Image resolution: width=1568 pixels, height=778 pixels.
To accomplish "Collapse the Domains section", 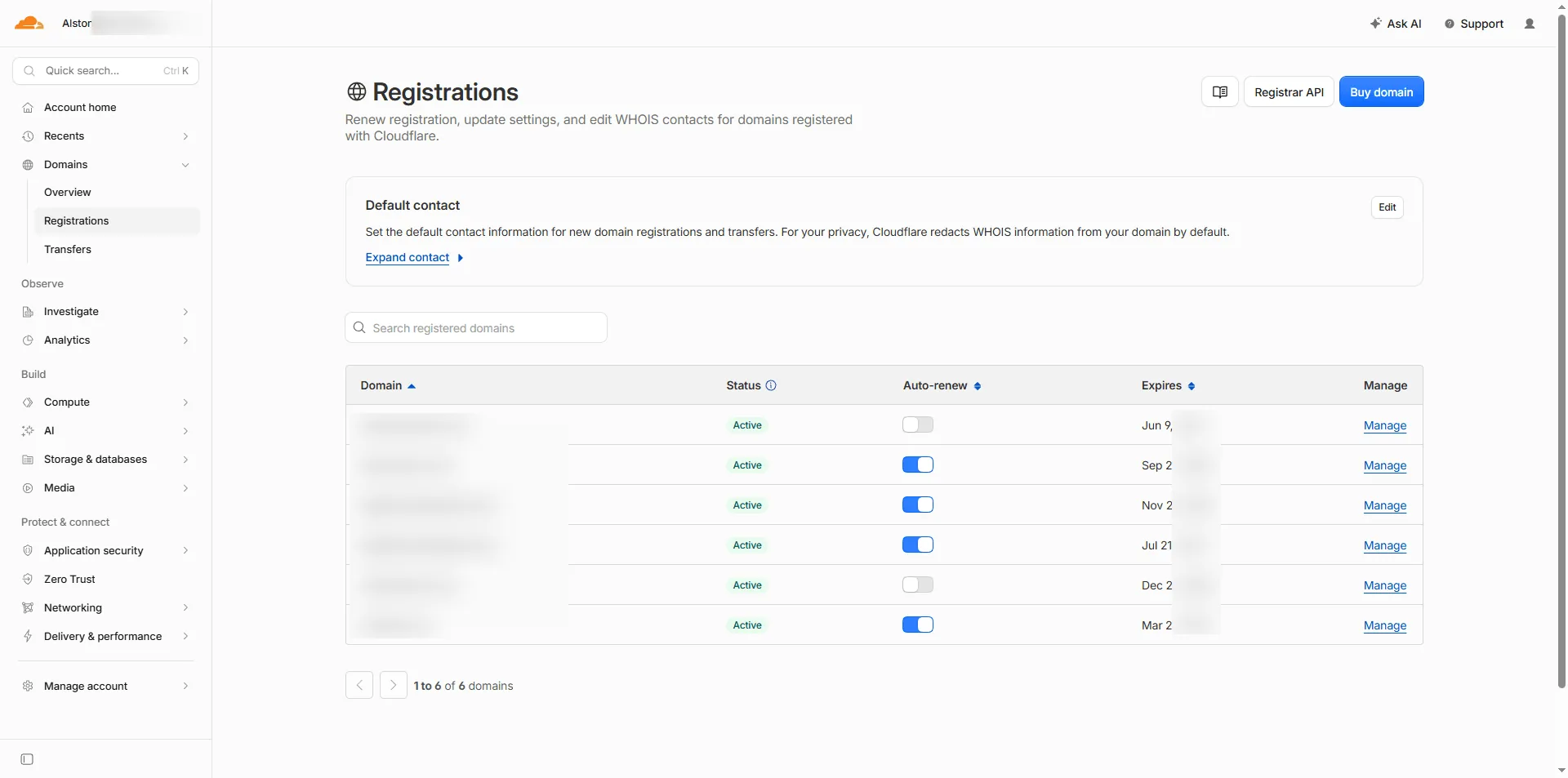I will [x=107, y=165].
